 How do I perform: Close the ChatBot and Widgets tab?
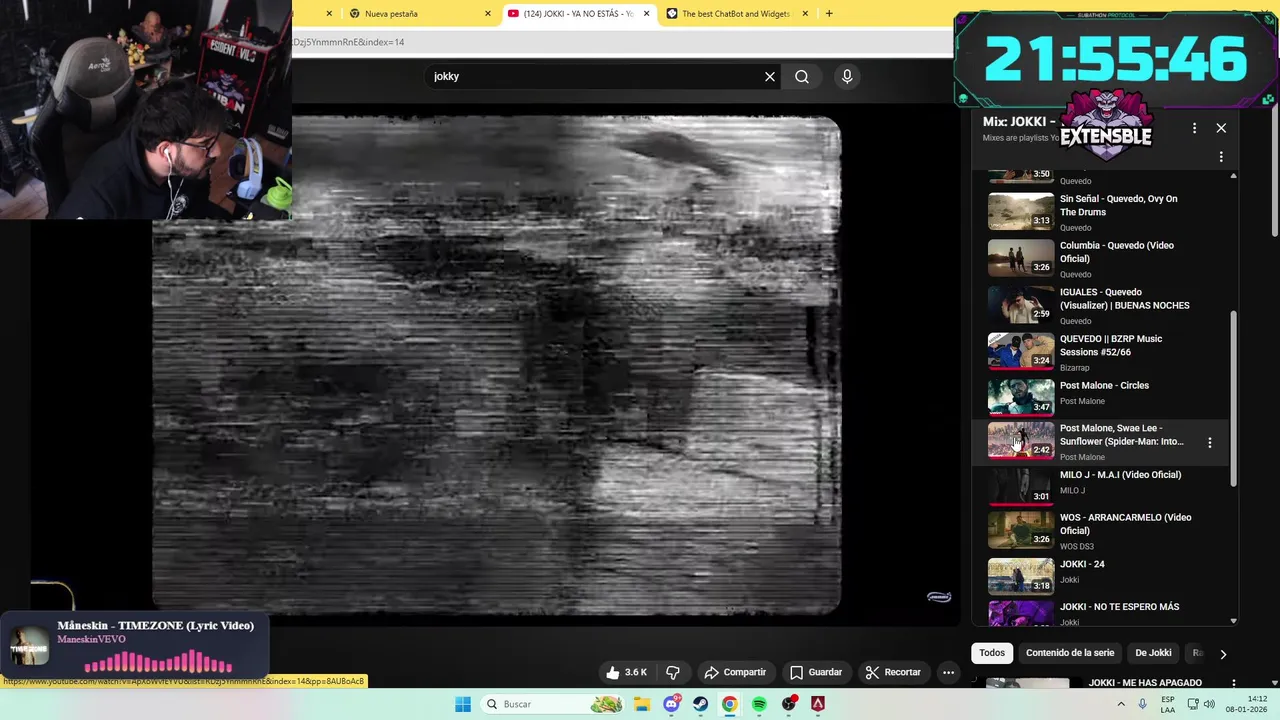(x=806, y=14)
